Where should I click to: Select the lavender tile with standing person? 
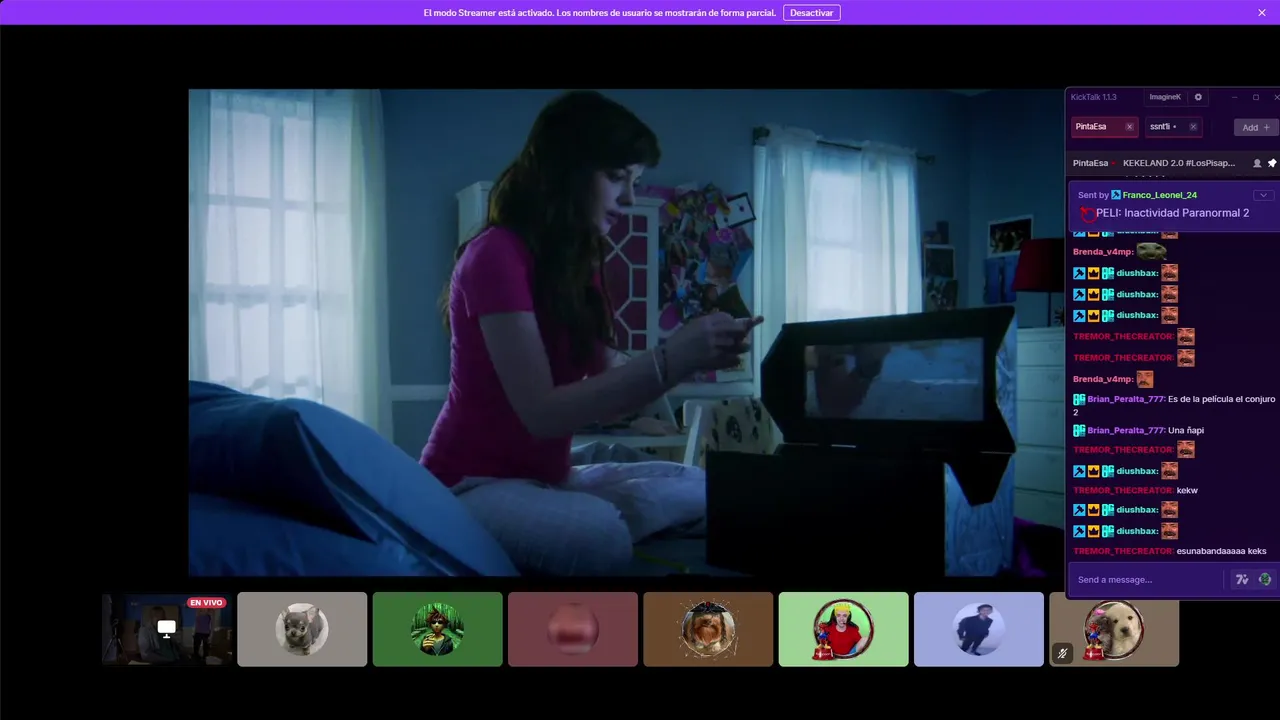tap(979, 629)
